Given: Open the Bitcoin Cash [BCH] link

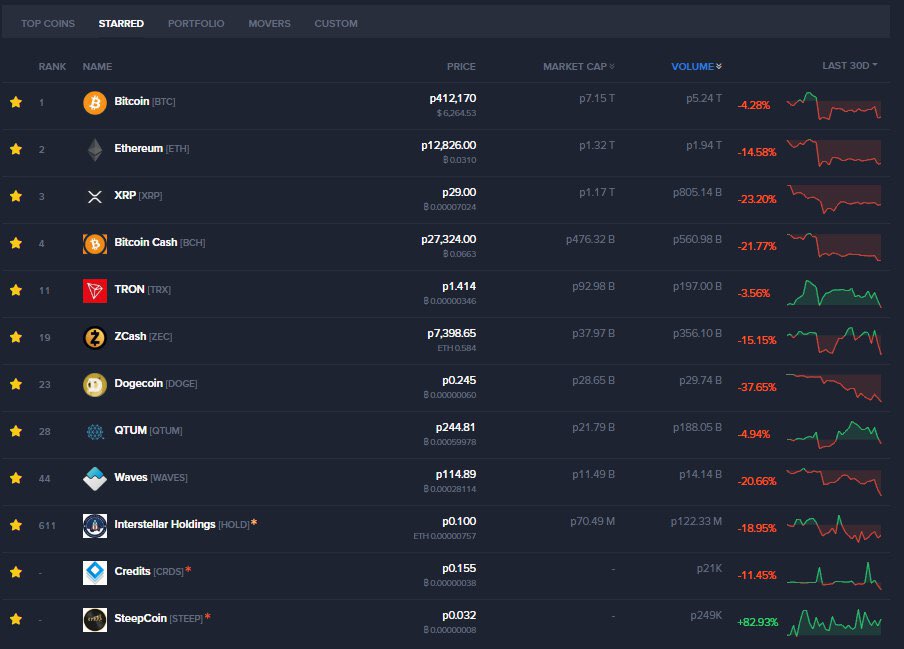Looking at the screenshot, I should [160, 243].
